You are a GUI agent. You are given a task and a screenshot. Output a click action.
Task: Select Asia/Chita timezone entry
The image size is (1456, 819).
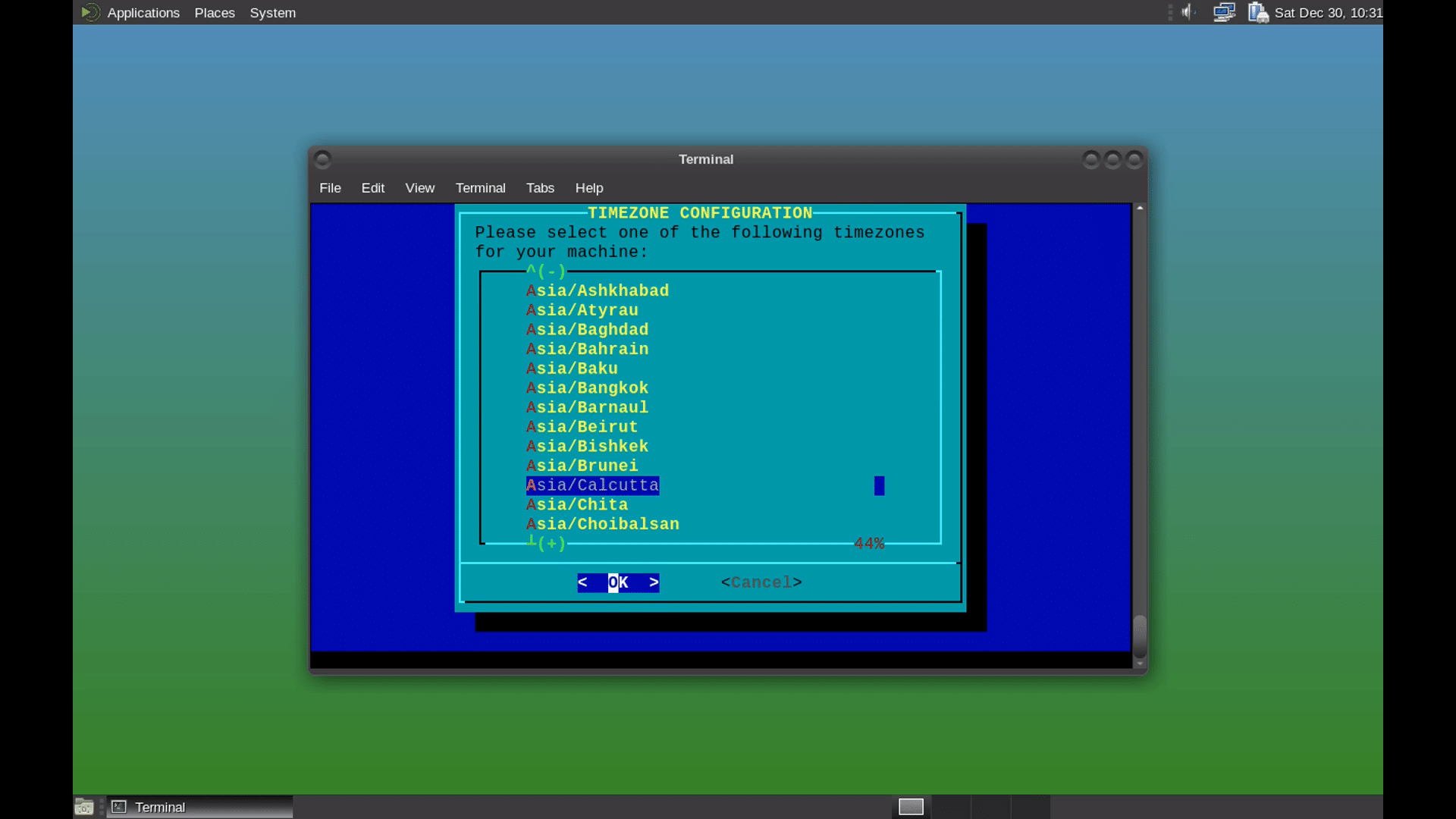tap(577, 505)
